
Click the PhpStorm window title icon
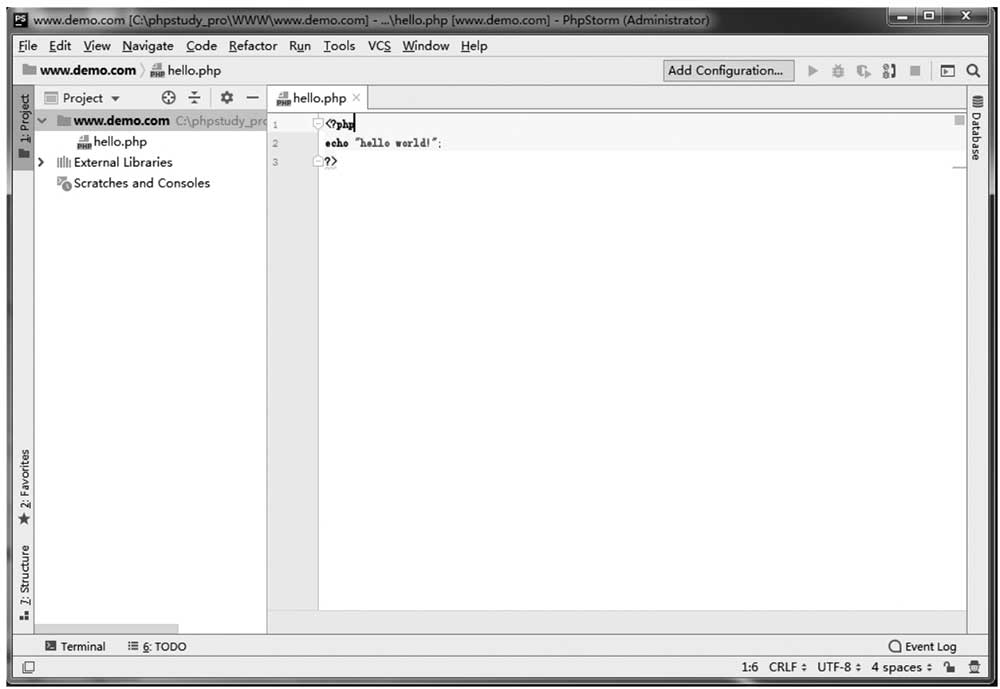tap(21, 20)
